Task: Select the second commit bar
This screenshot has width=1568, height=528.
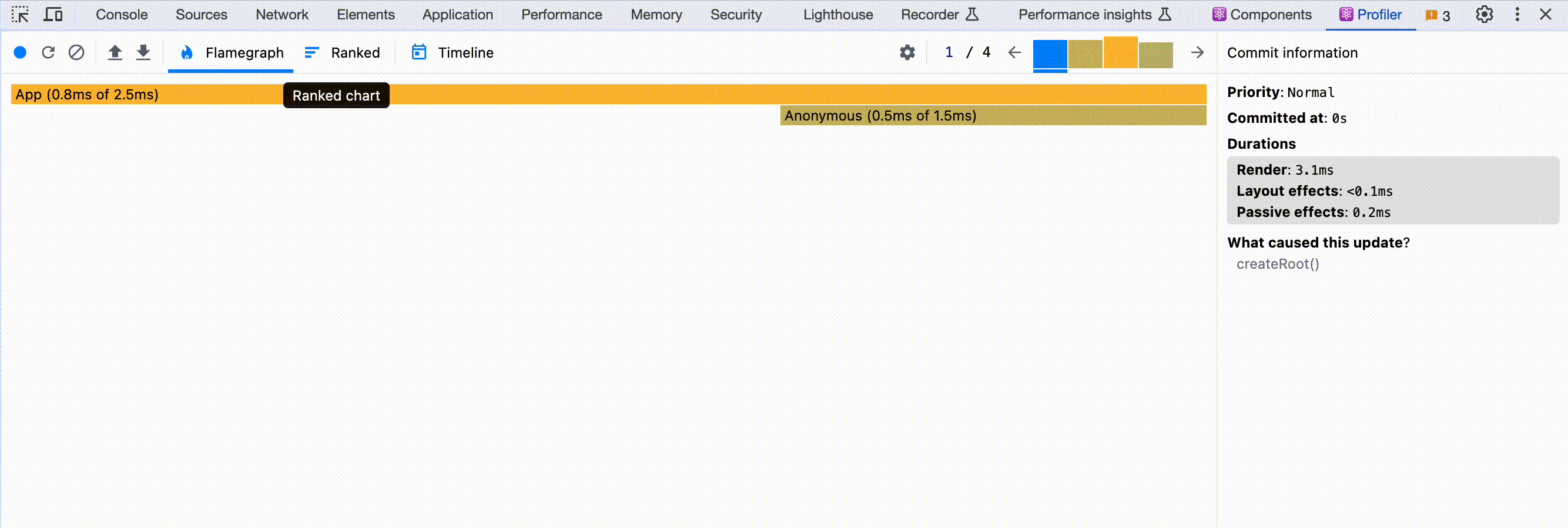Action: click(x=1085, y=54)
